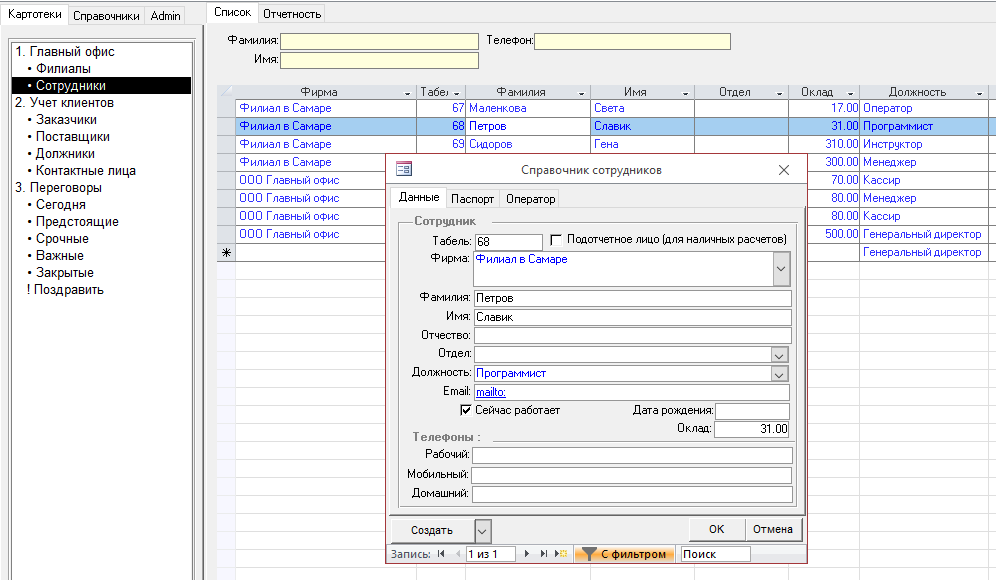Click the new row asterisk selector
Viewport: 996px width, 580px height.
click(226, 253)
